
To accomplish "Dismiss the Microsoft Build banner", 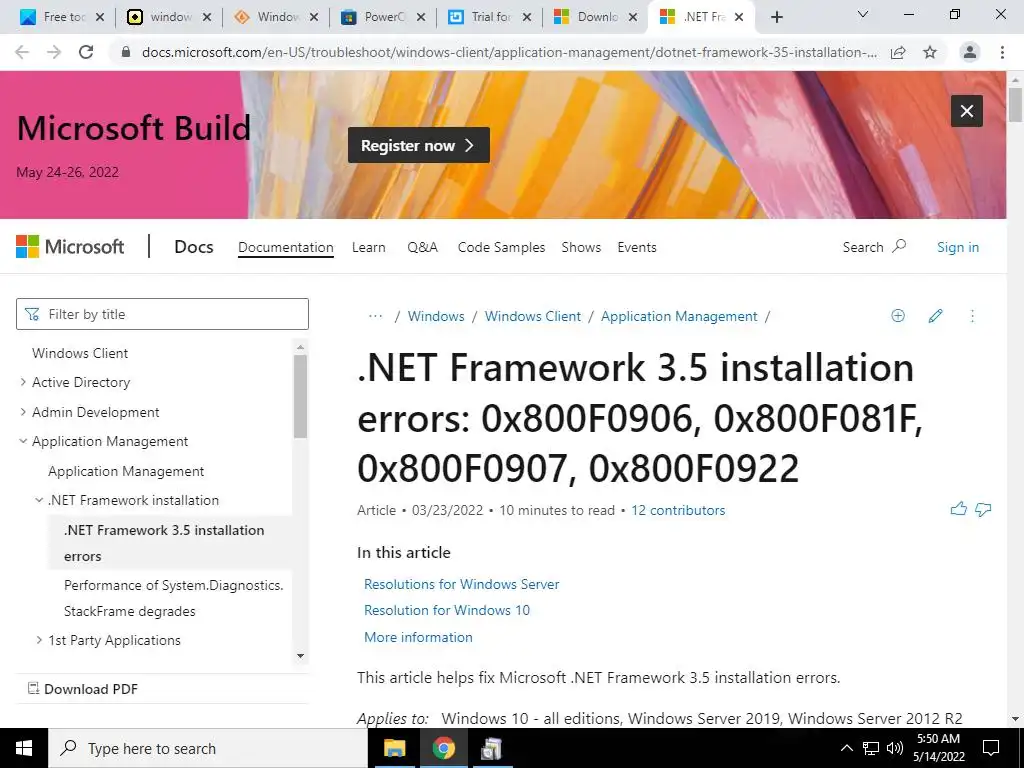I will 967,111.
